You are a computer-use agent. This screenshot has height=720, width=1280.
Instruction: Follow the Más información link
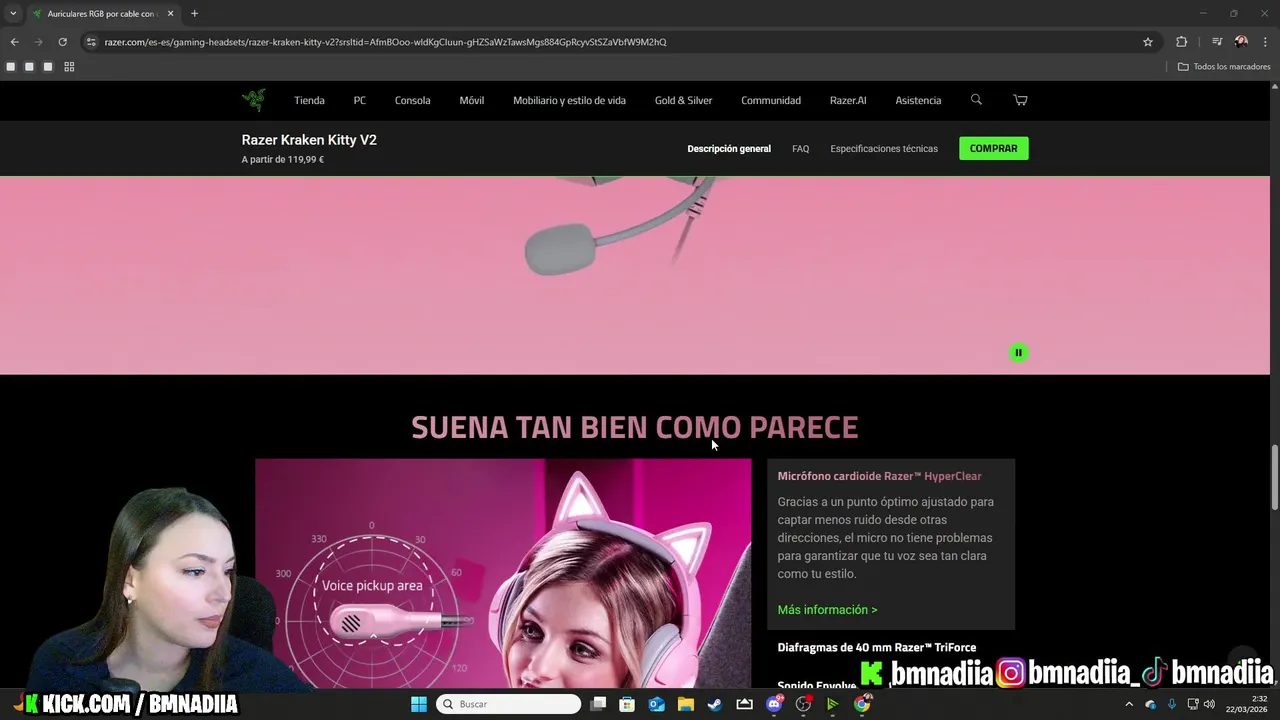point(827,609)
